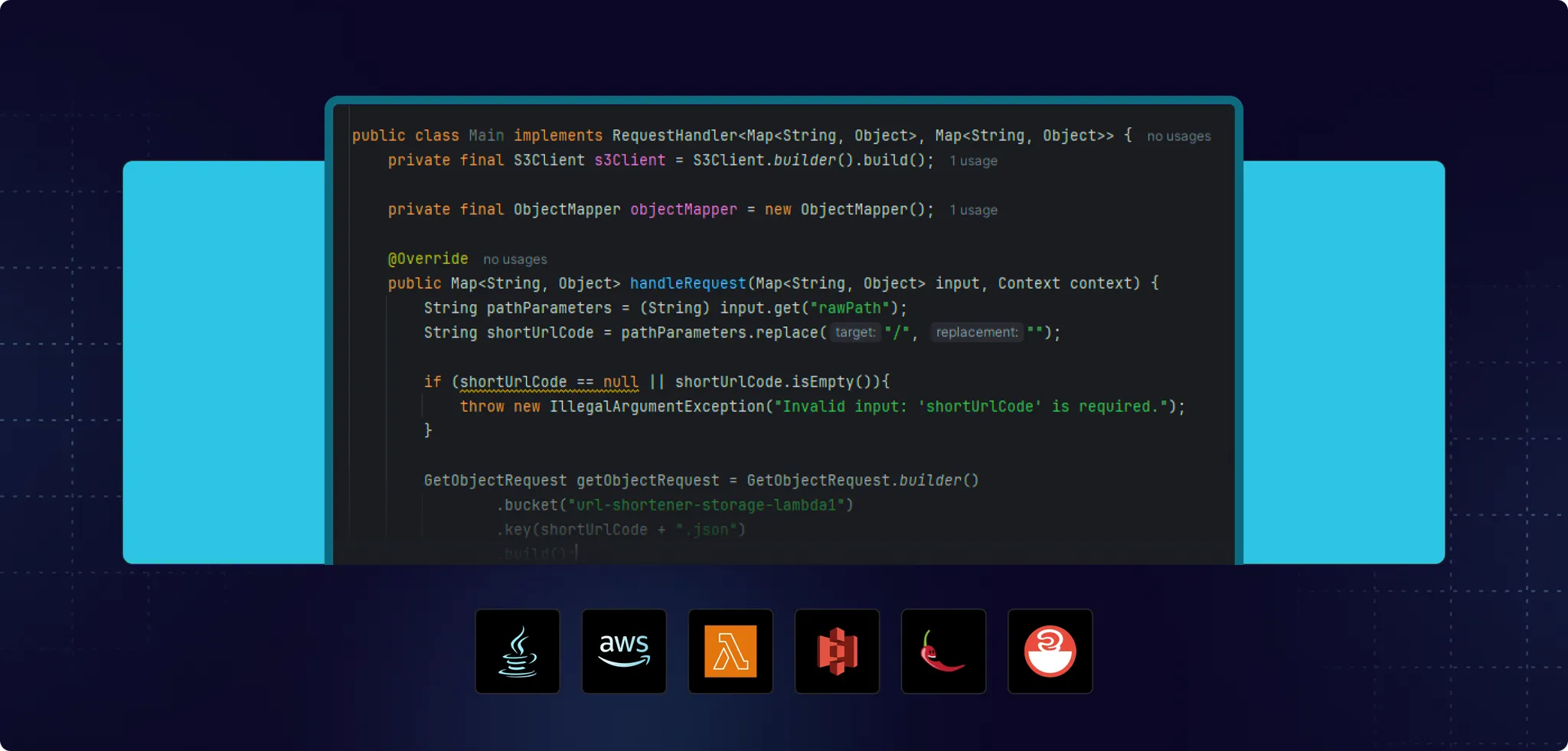Click the AWS logo tile
The height and width of the screenshot is (751, 1568).
click(624, 651)
